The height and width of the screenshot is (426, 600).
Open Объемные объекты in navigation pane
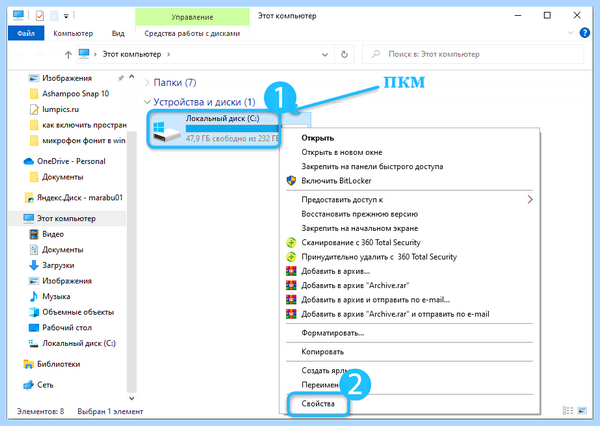pyautogui.click(x=78, y=312)
